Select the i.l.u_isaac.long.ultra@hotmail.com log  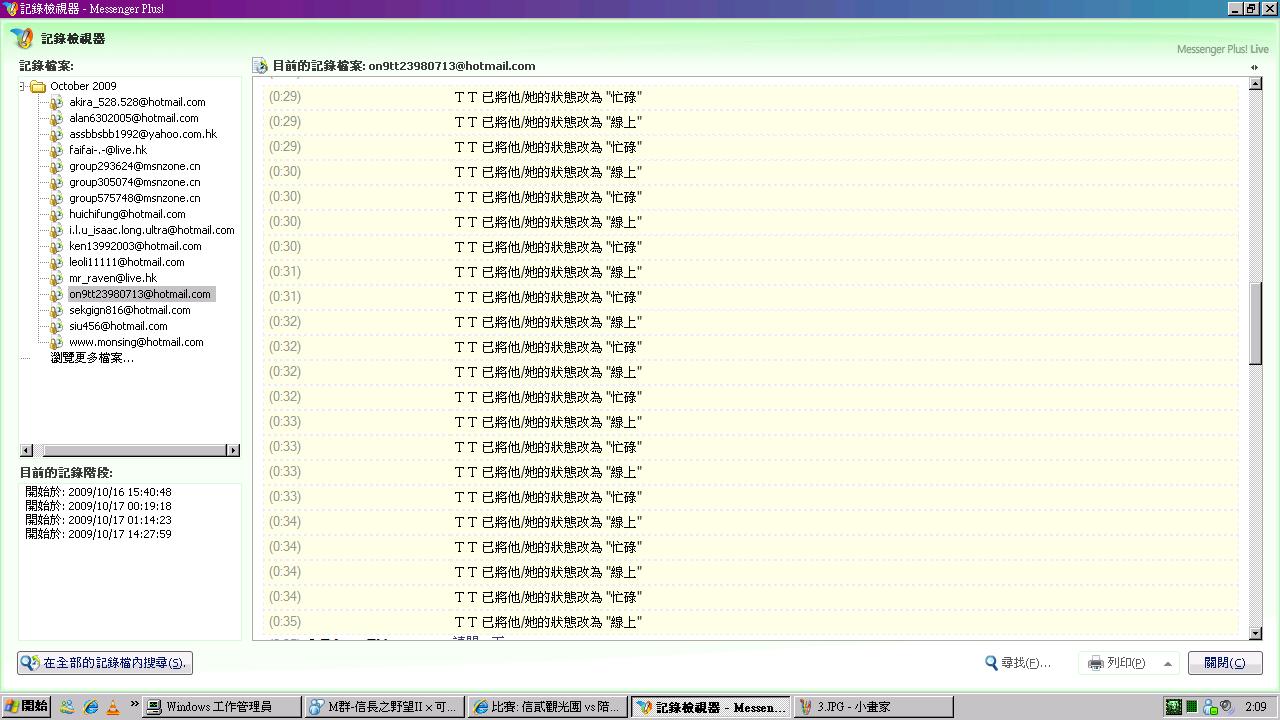point(152,230)
